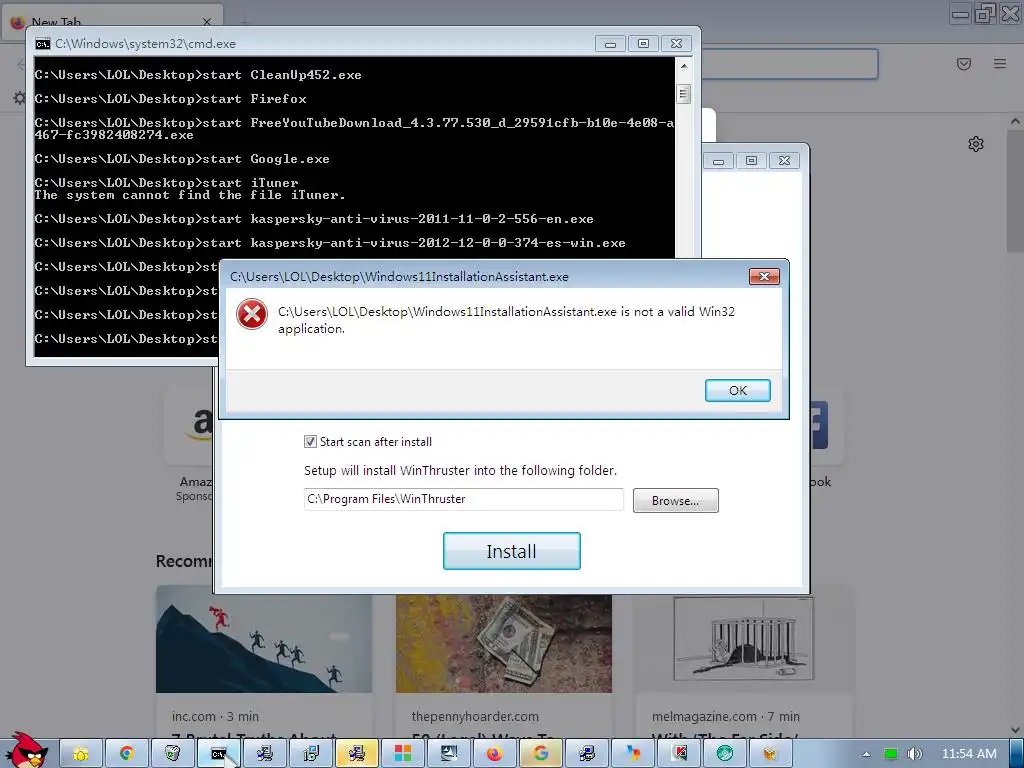1024x768 pixels.
Task: Maximize the WinThruster setup window
Action: pyautogui.click(x=751, y=161)
